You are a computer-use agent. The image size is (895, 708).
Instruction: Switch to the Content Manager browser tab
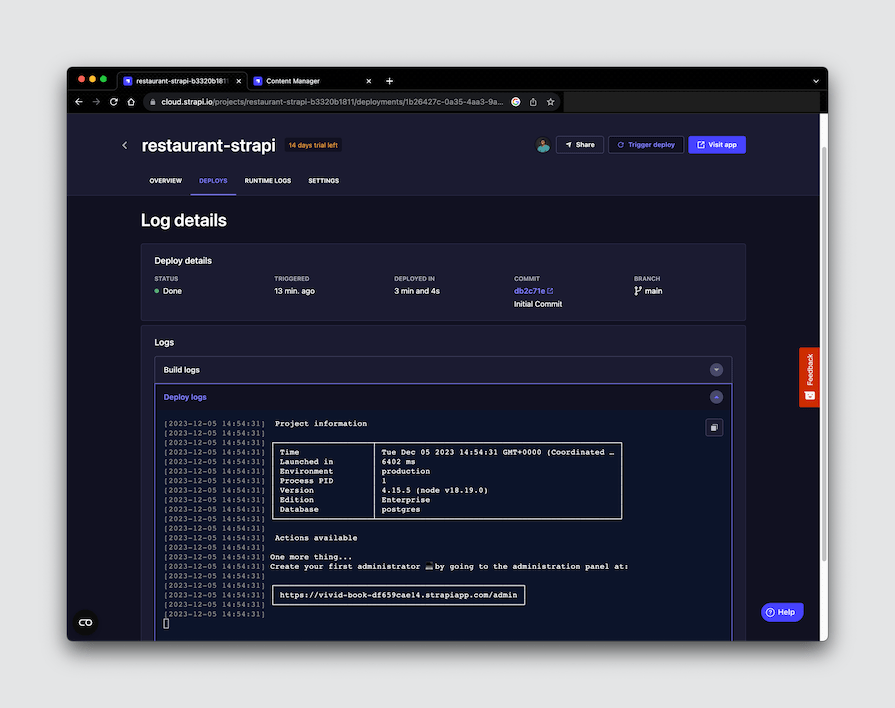[295, 81]
